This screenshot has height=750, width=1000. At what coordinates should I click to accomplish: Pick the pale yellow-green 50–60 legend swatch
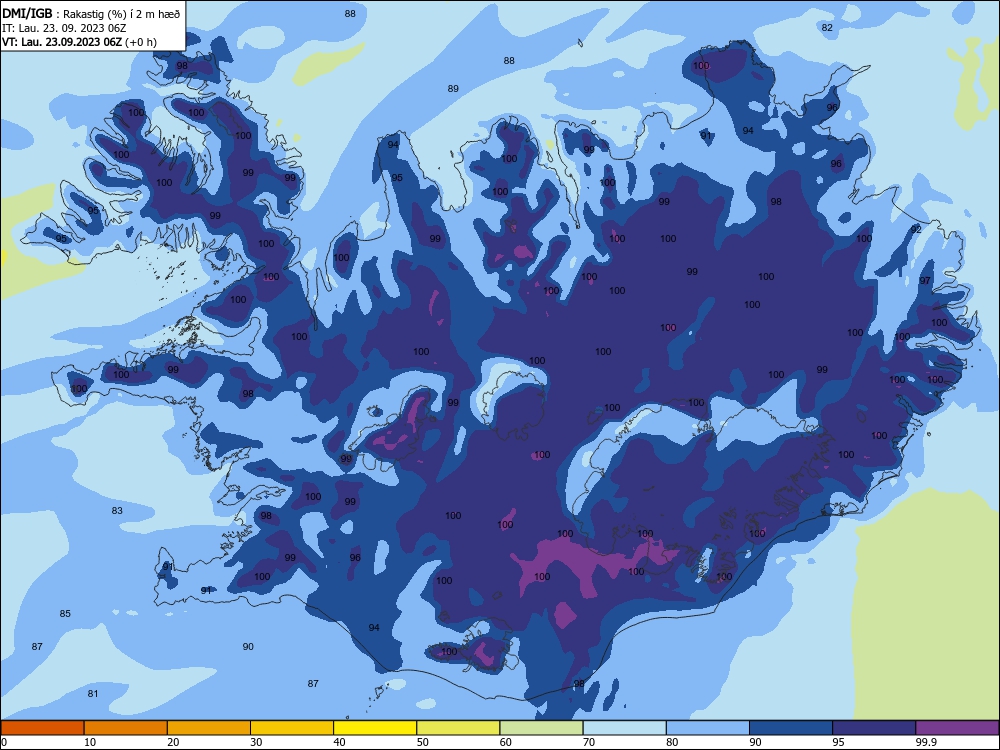click(x=459, y=728)
